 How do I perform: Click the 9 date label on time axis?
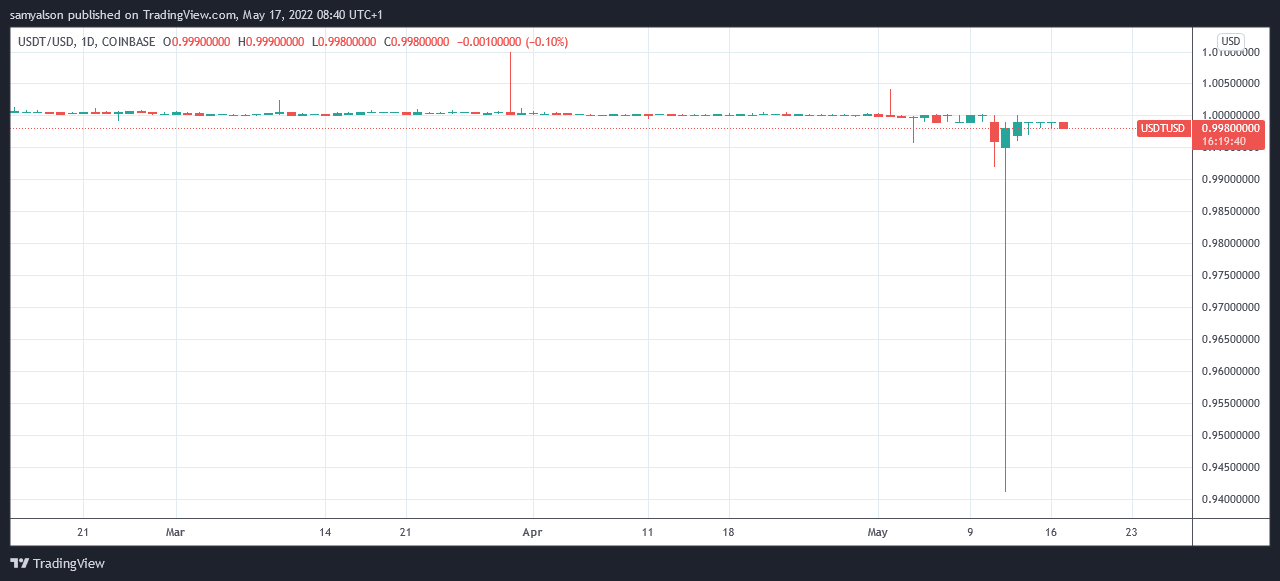(970, 533)
